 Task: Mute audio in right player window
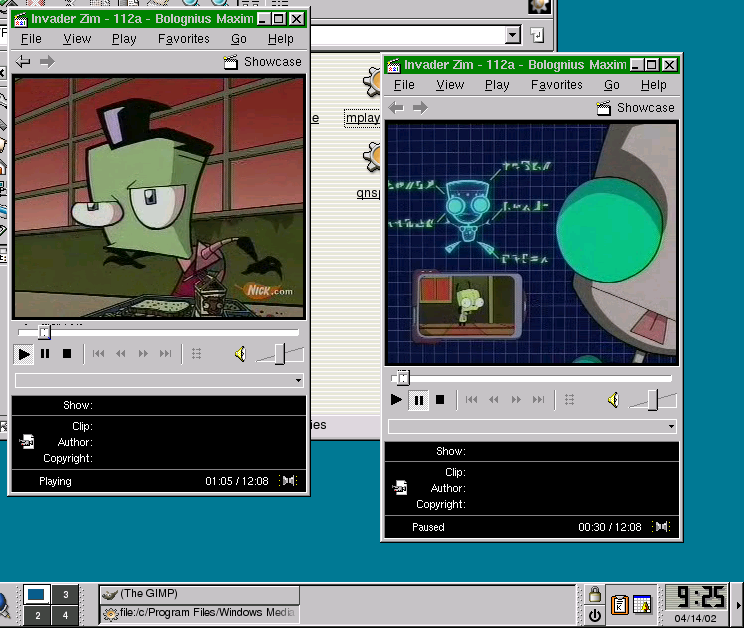tap(614, 400)
